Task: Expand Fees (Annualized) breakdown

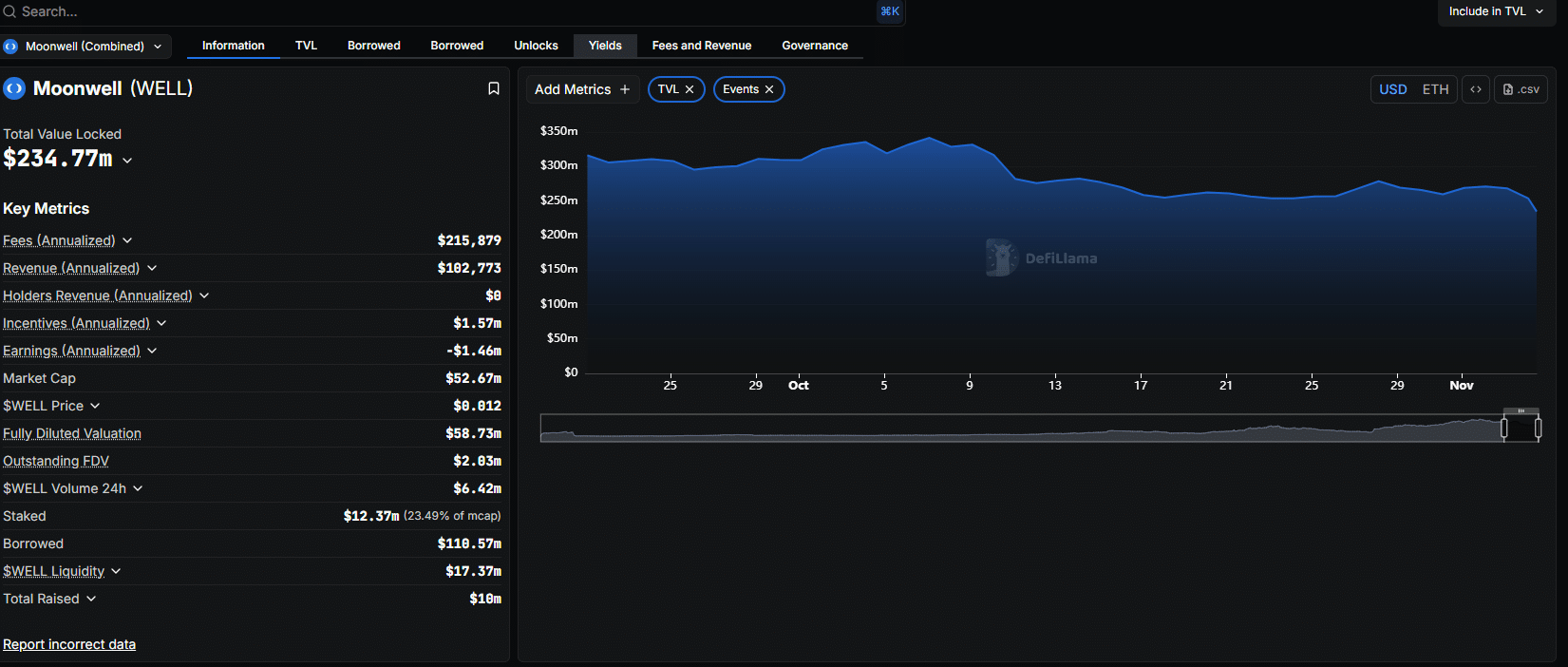Action: click(x=127, y=240)
